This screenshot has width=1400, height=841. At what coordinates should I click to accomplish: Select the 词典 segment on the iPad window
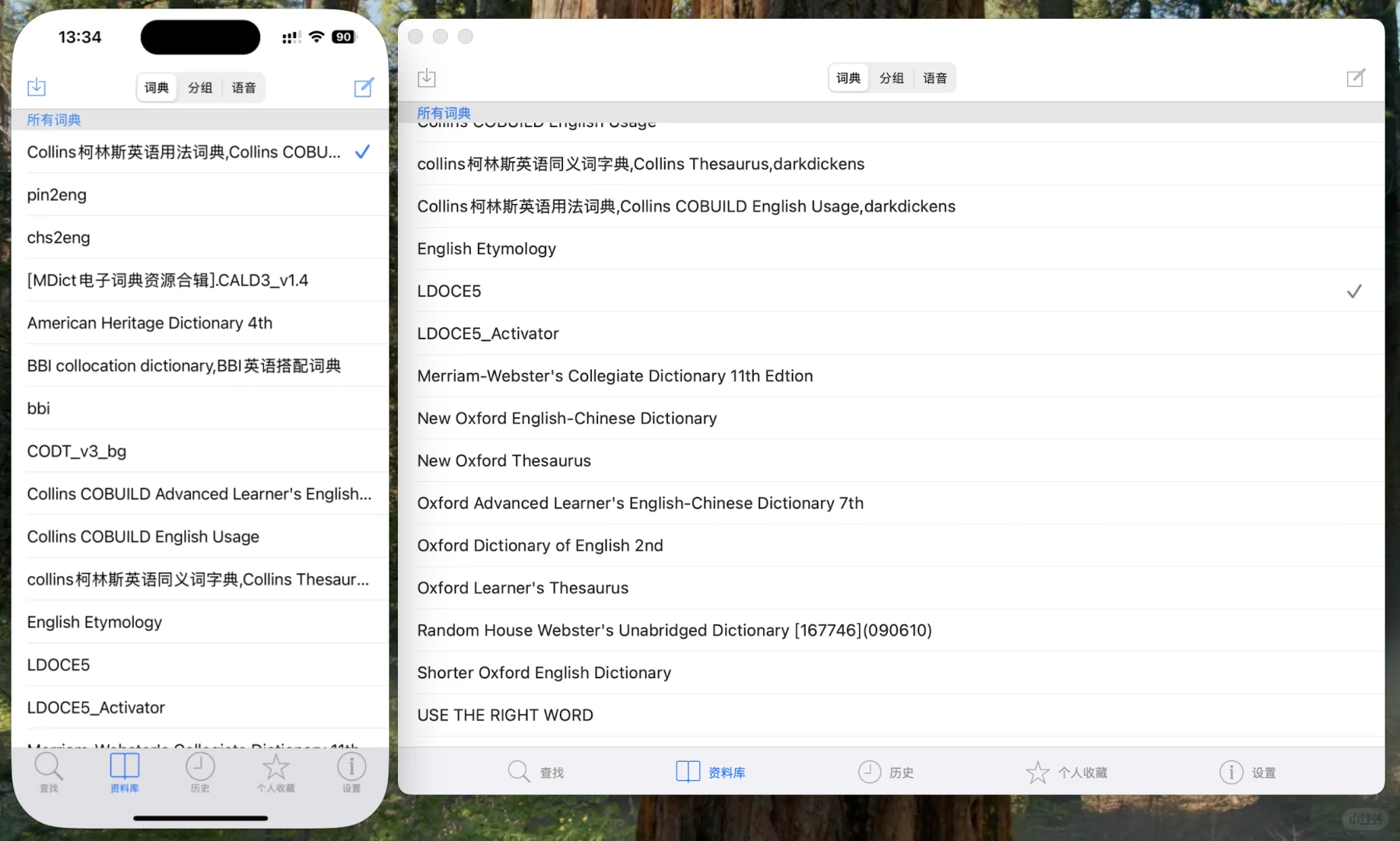[x=848, y=77]
